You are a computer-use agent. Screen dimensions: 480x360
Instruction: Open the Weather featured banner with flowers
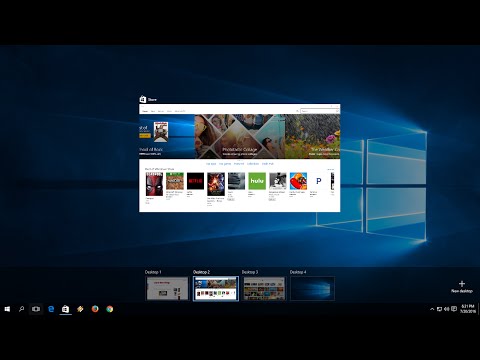(313, 136)
